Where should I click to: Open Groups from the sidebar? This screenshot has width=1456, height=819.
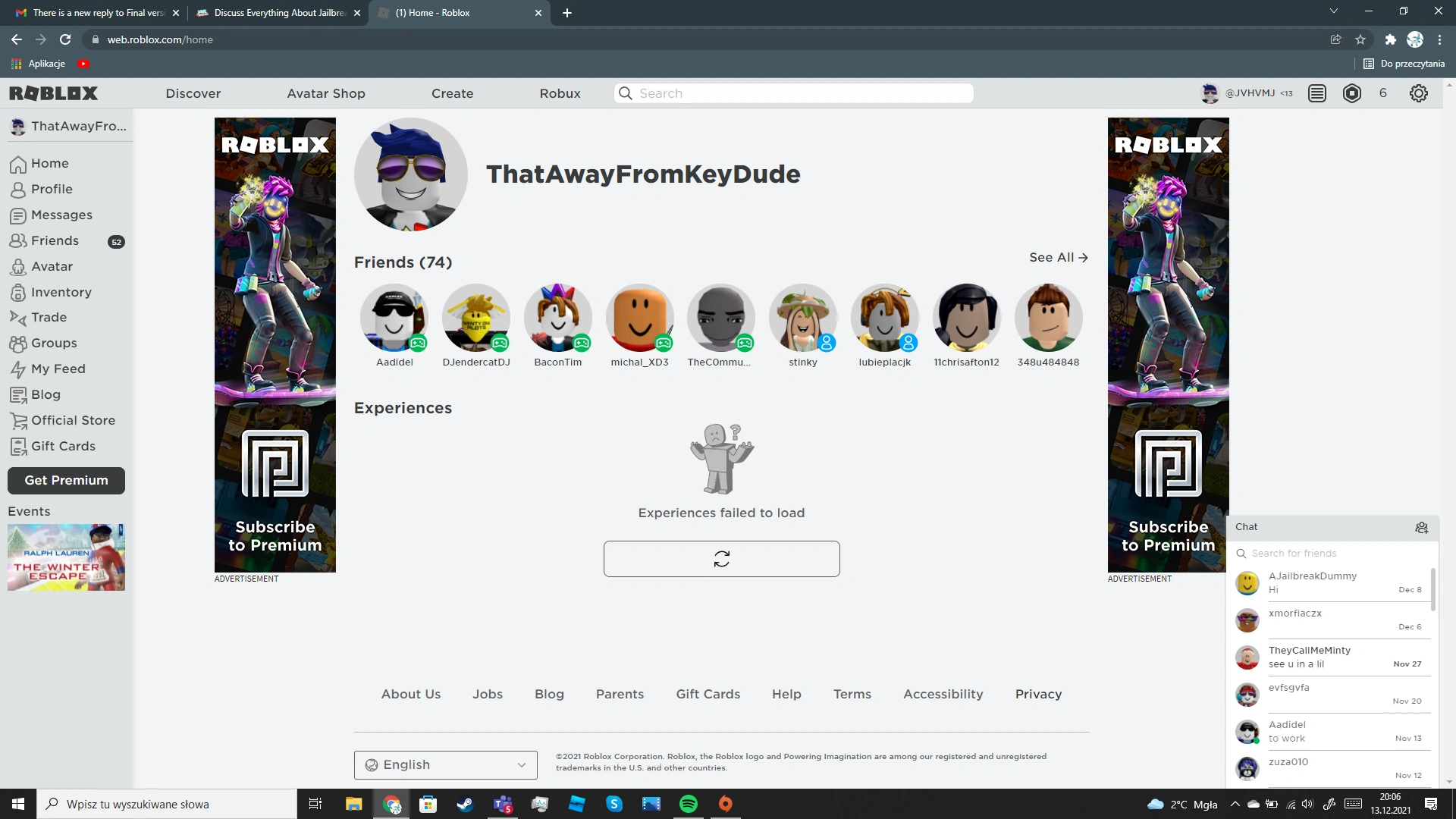pyautogui.click(x=53, y=343)
